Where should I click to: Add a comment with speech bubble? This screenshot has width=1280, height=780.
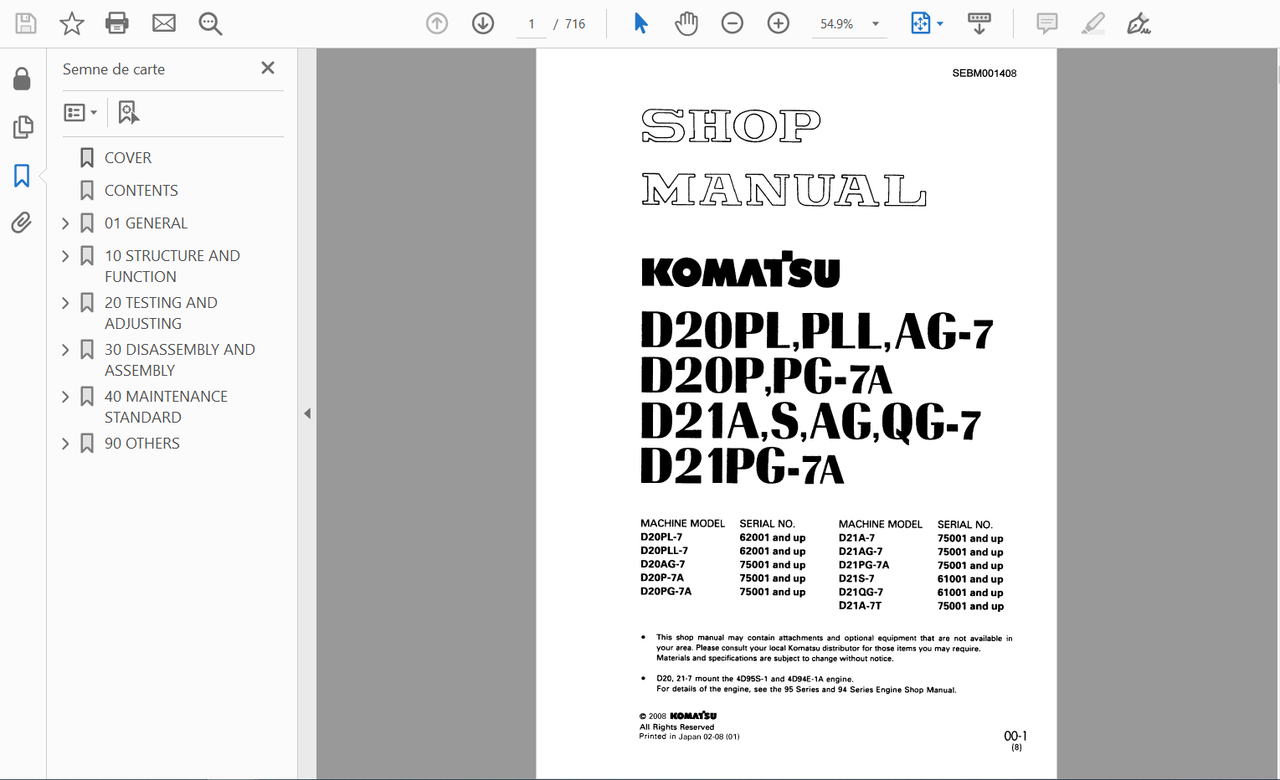(x=1047, y=23)
